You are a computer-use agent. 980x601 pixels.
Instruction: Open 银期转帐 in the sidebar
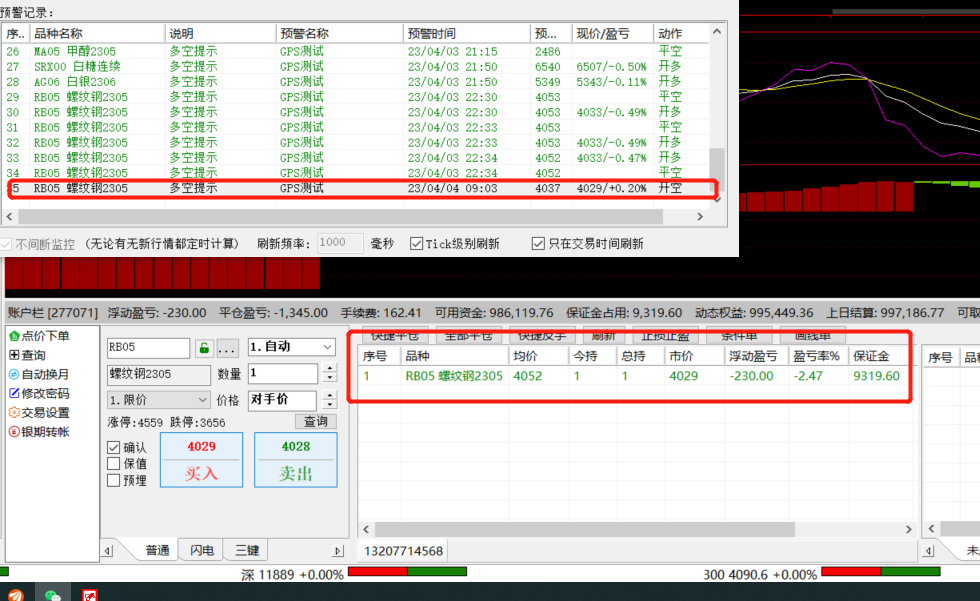45,431
